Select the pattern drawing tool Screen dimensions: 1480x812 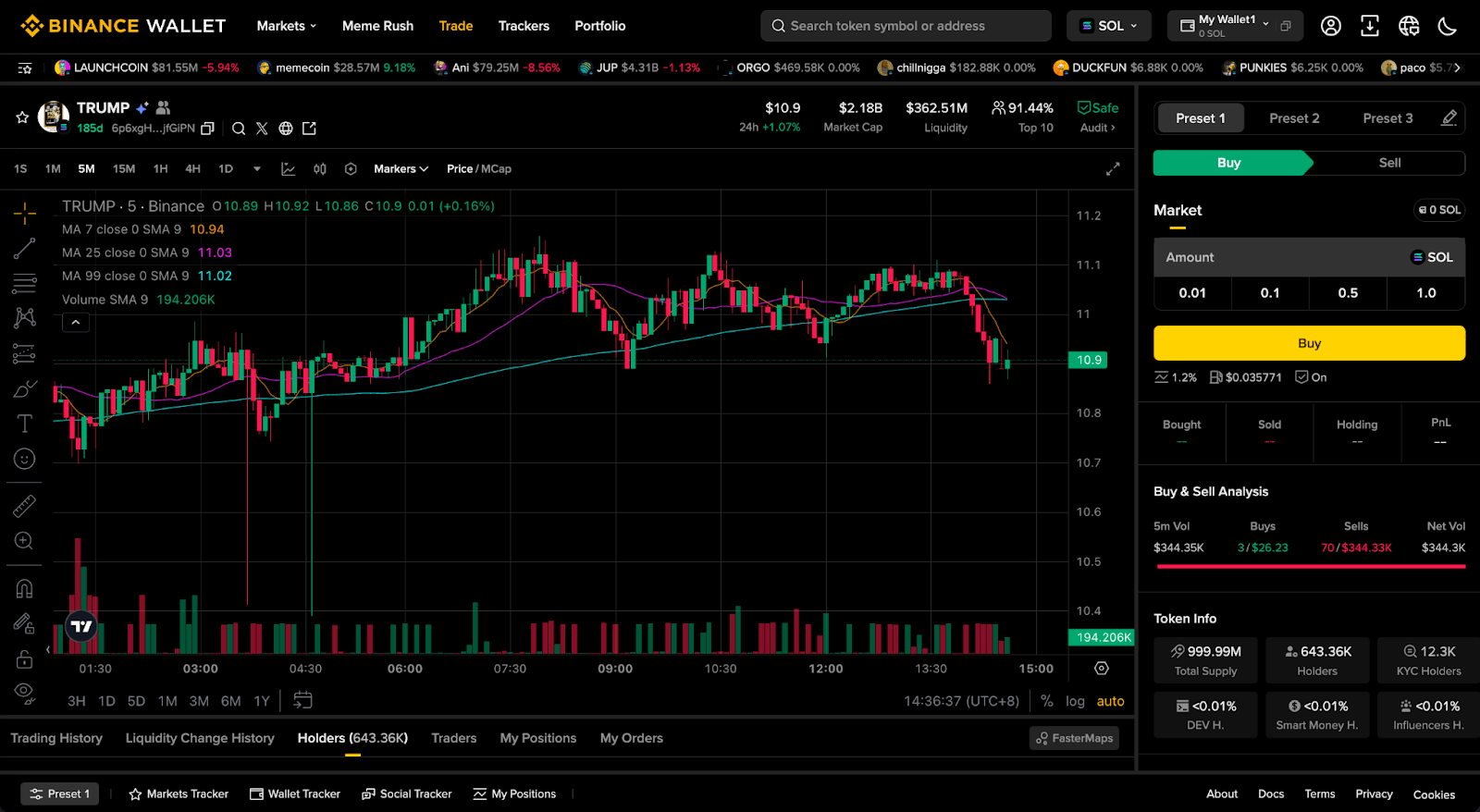(25, 318)
